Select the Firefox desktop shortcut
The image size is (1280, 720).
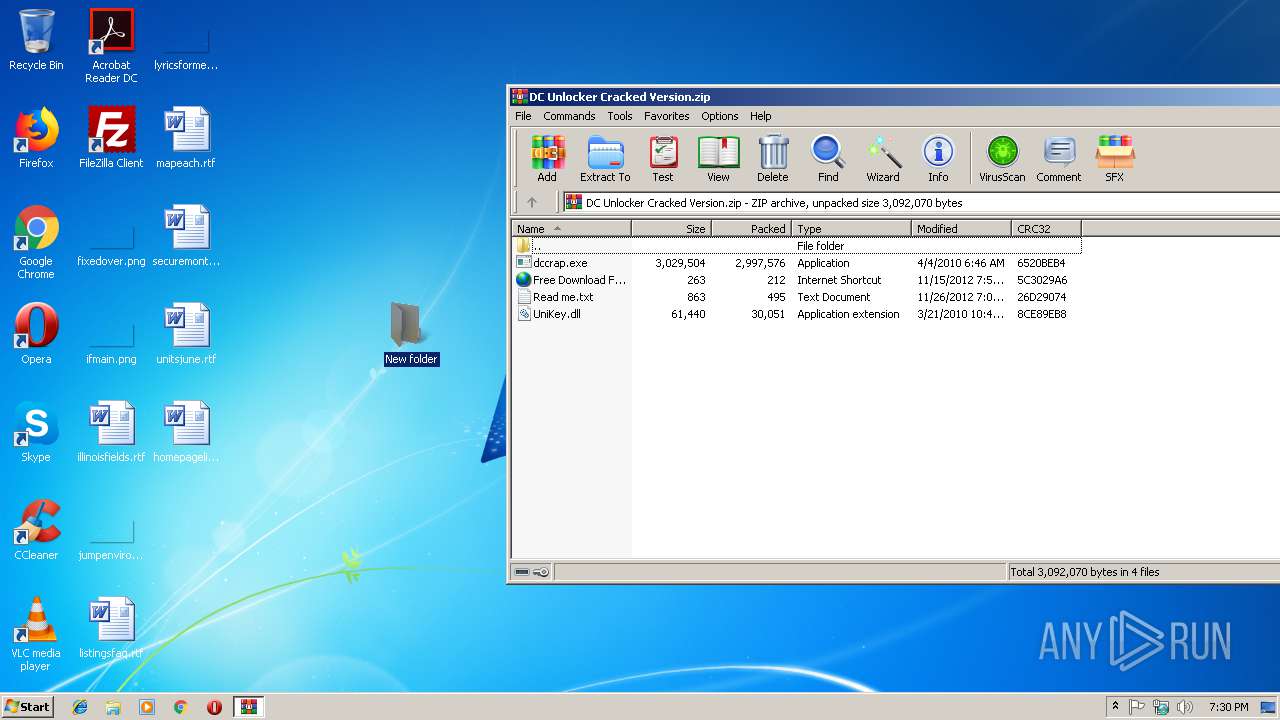36,138
